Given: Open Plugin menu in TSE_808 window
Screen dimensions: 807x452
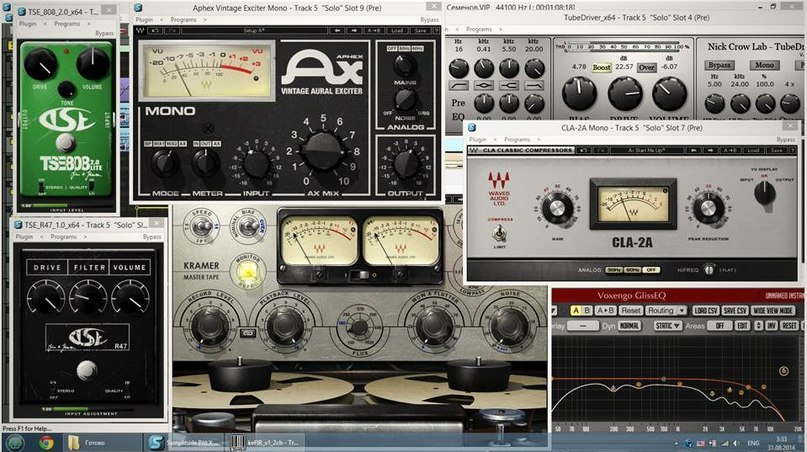Looking at the screenshot, I should coord(27,24).
